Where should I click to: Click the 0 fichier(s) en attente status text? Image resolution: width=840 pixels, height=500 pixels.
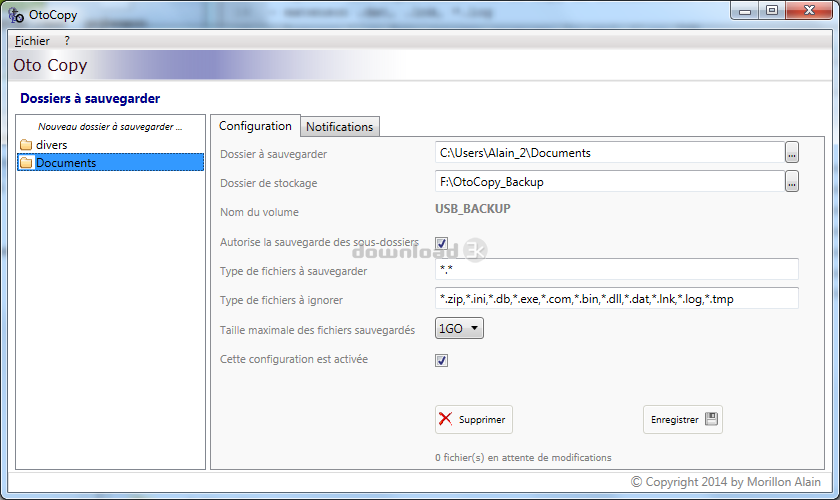tap(523, 458)
